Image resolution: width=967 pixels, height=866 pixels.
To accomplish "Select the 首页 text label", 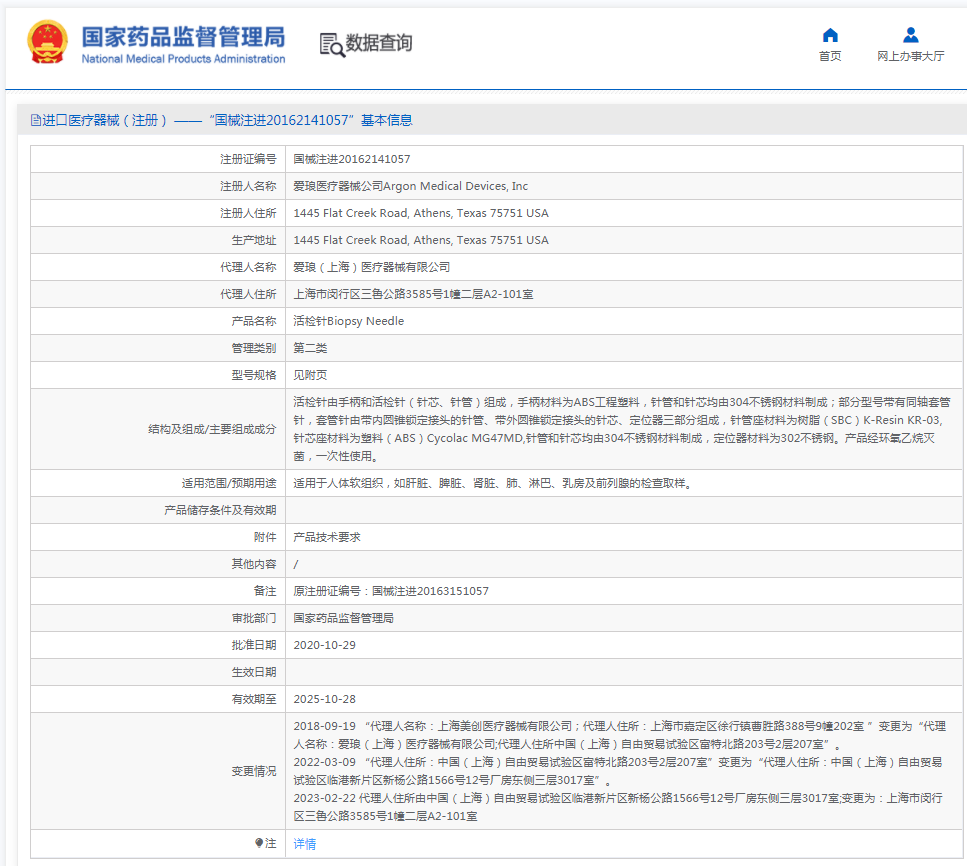I will click(x=830, y=56).
